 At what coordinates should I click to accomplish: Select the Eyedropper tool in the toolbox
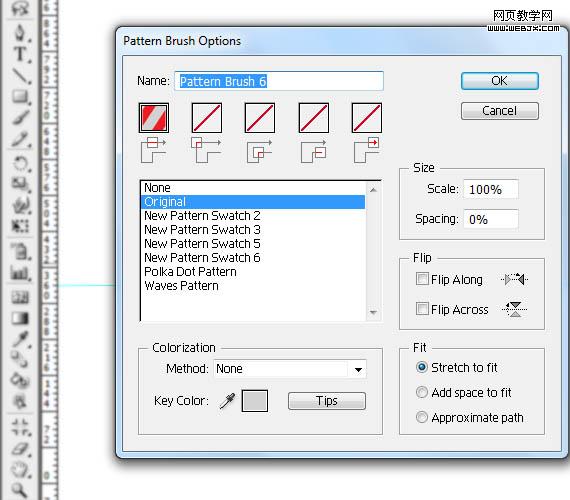20,339
